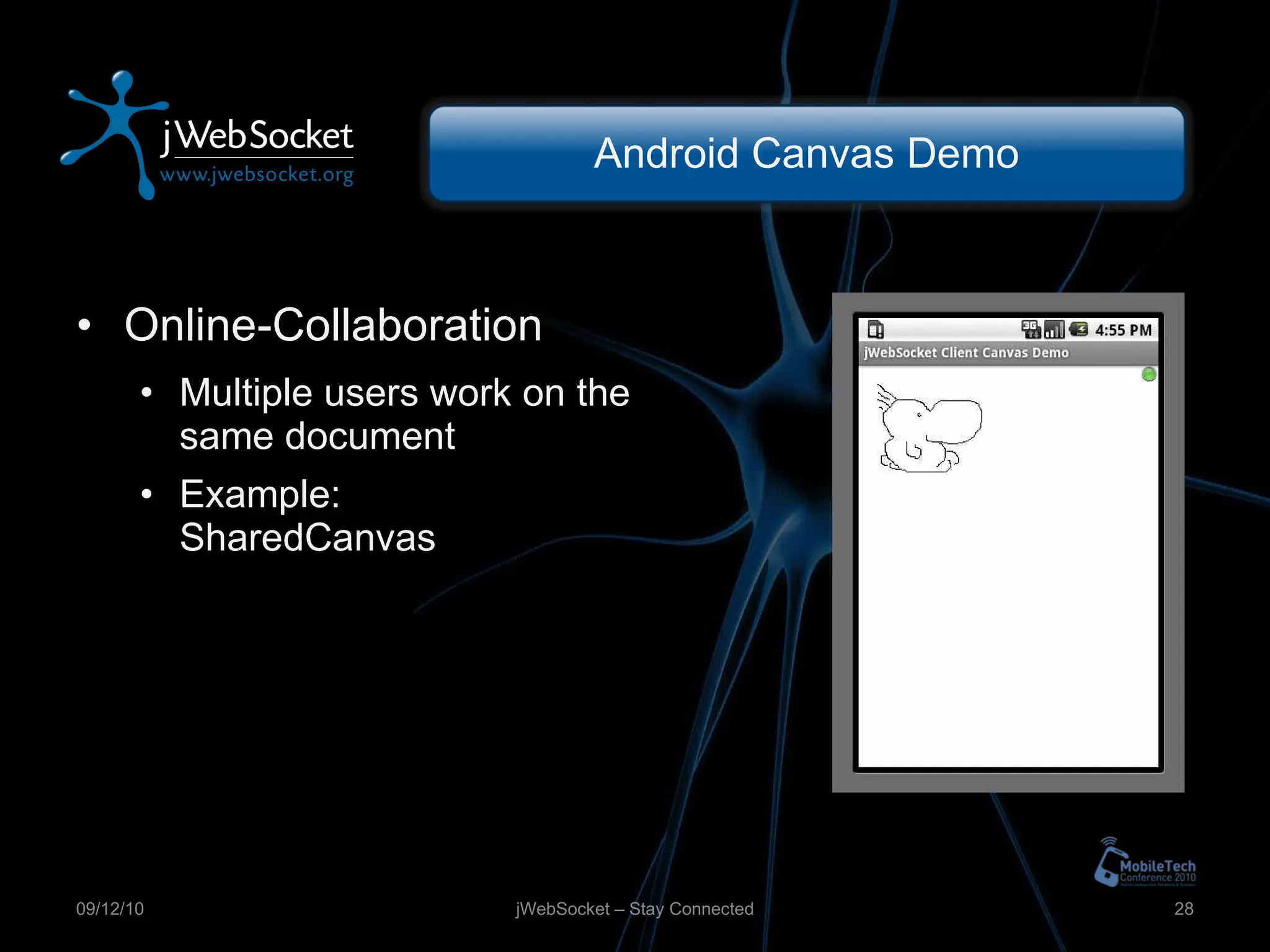Screen dimensions: 1270x952
Task: Click the MobileTech Conference 2010 logo
Action: click(x=1145, y=862)
